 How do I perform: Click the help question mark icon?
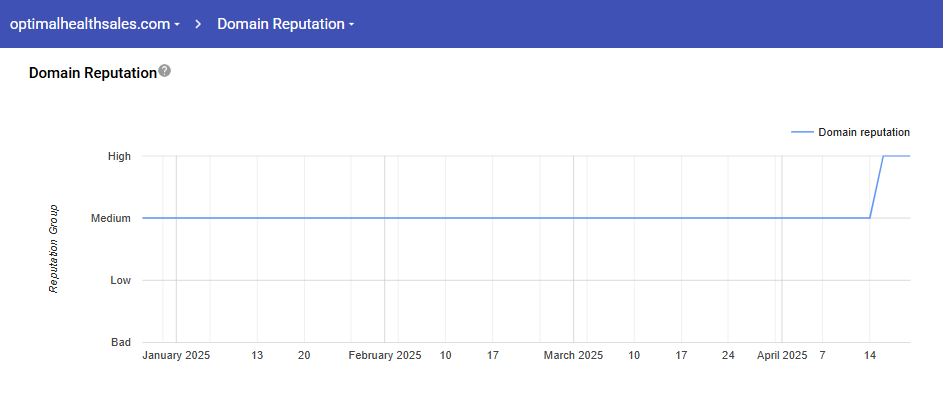coord(165,71)
